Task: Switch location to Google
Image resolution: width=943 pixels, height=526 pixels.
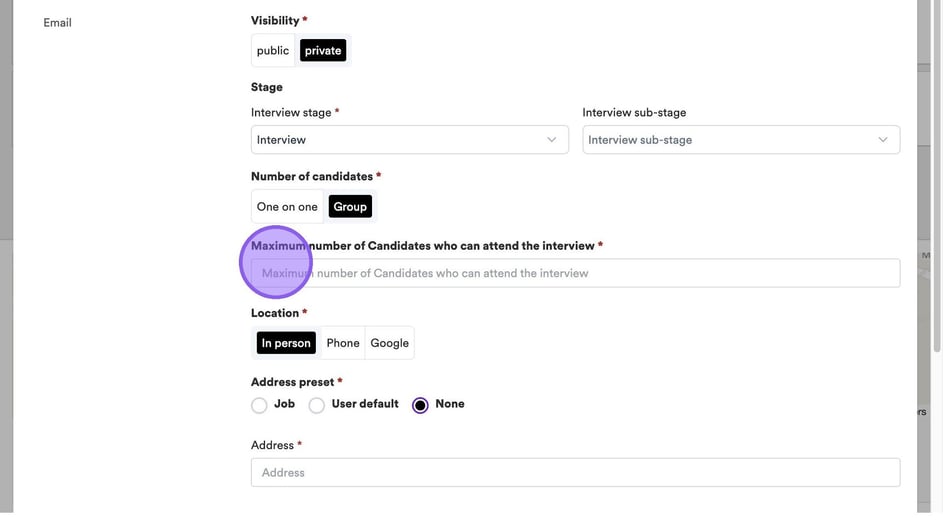Action: coord(389,343)
